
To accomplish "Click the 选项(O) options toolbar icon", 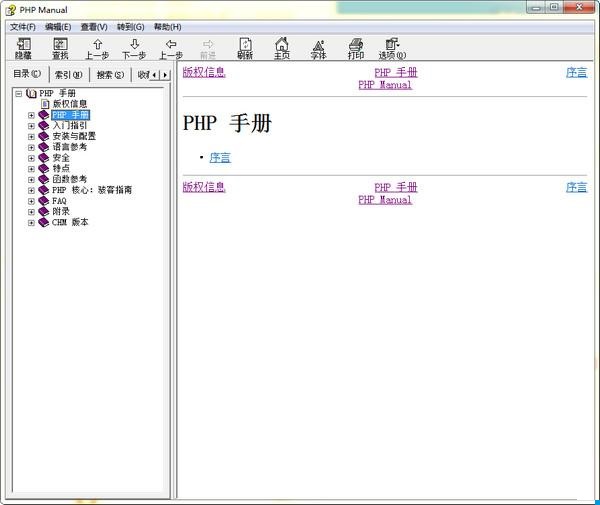I will coord(392,49).
